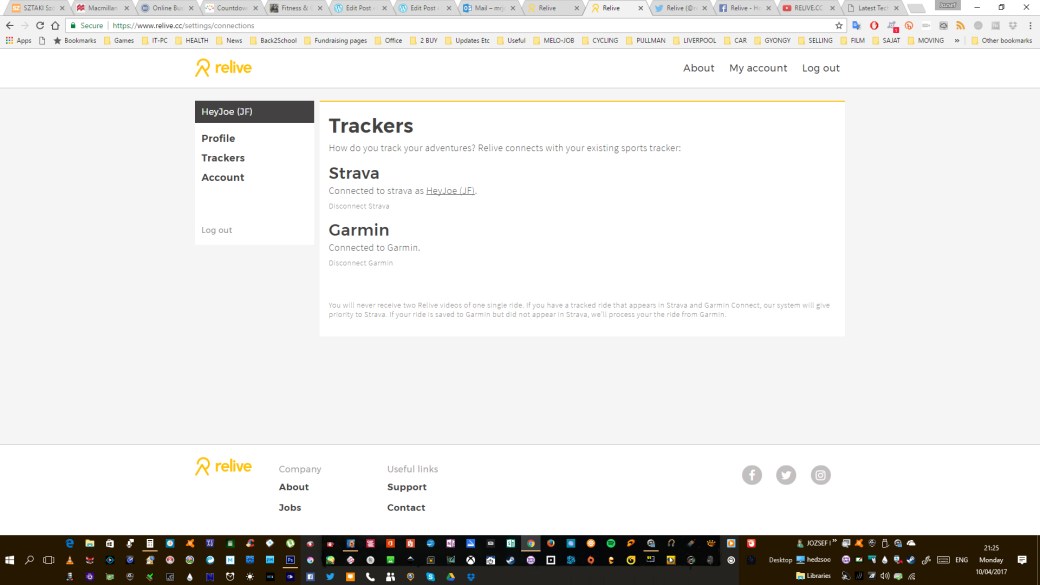Open the Chrome menu (three dots)
Viewport: 1040px width, 585px height.
(1030, 25)
